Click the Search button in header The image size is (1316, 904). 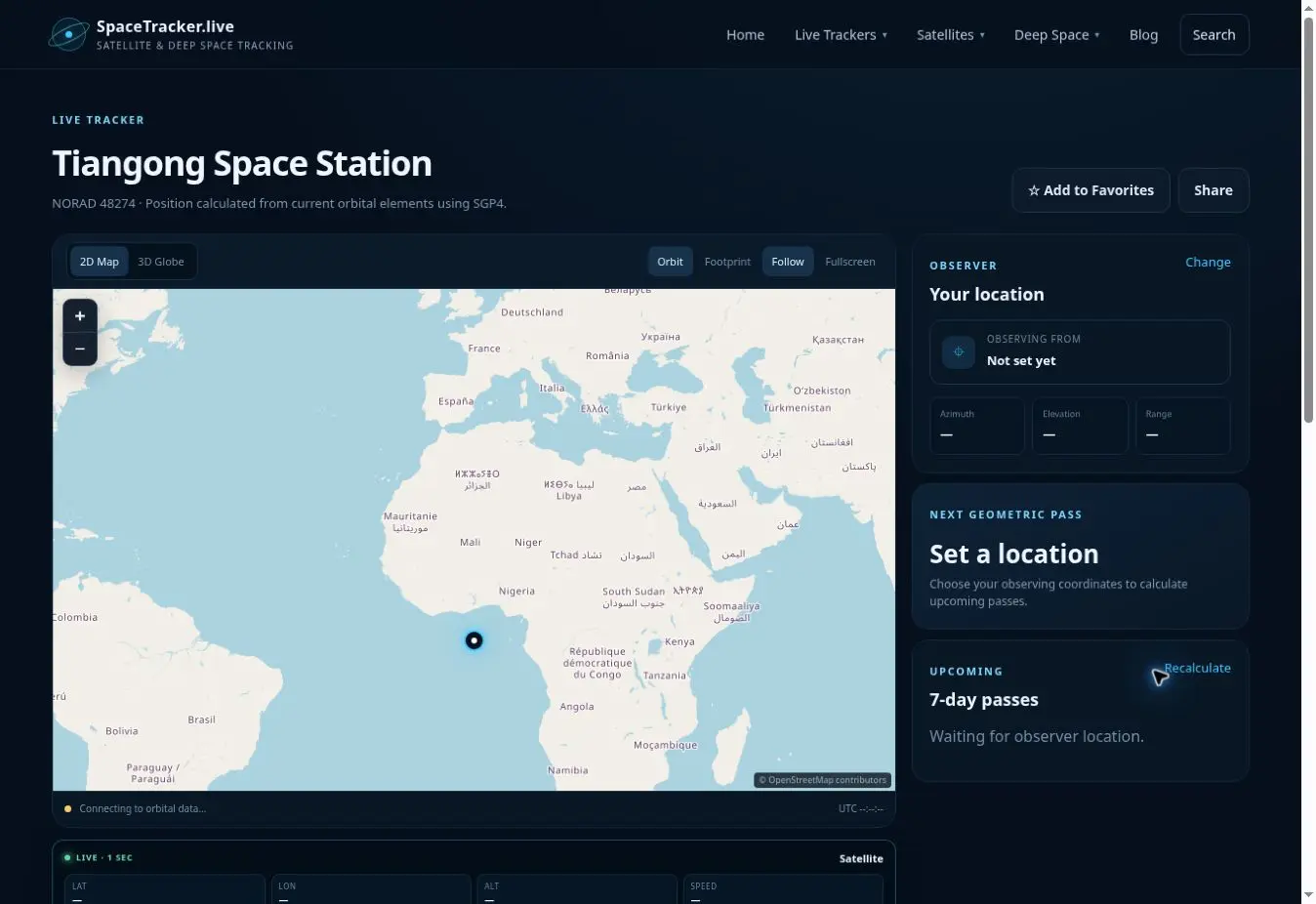1214,35
